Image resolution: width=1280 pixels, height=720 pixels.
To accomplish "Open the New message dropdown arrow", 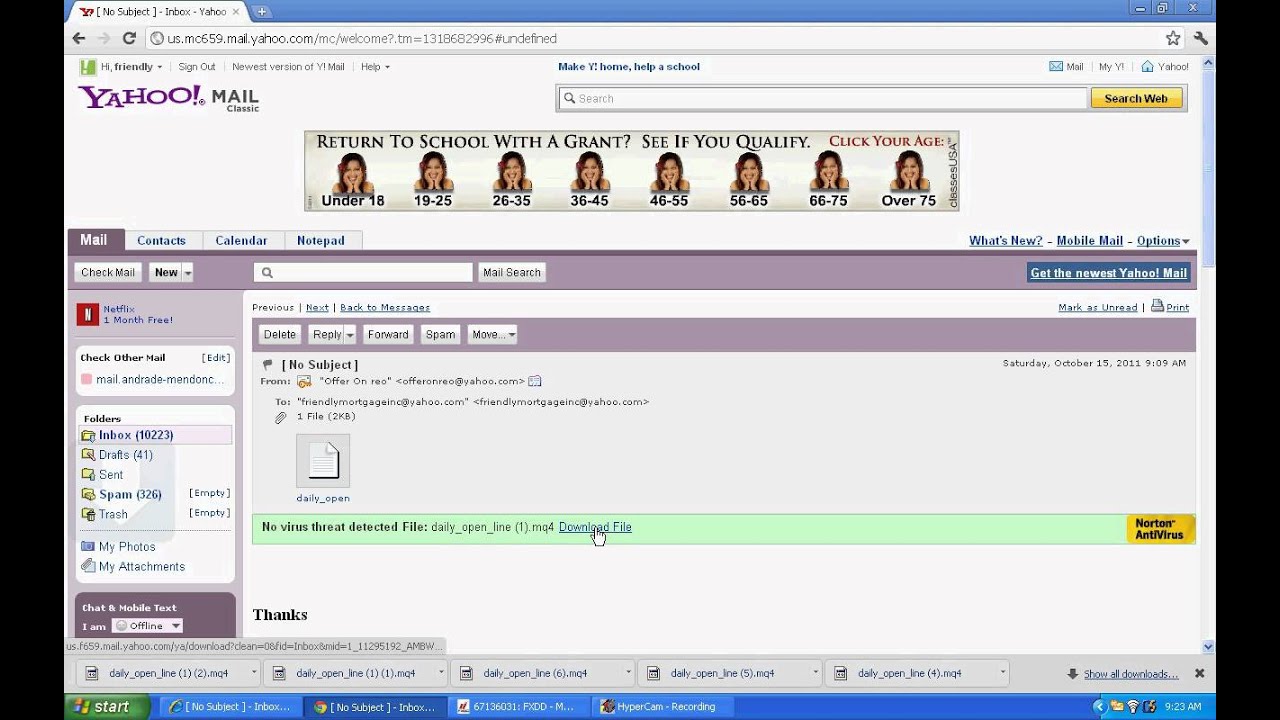I will (187, 272).
